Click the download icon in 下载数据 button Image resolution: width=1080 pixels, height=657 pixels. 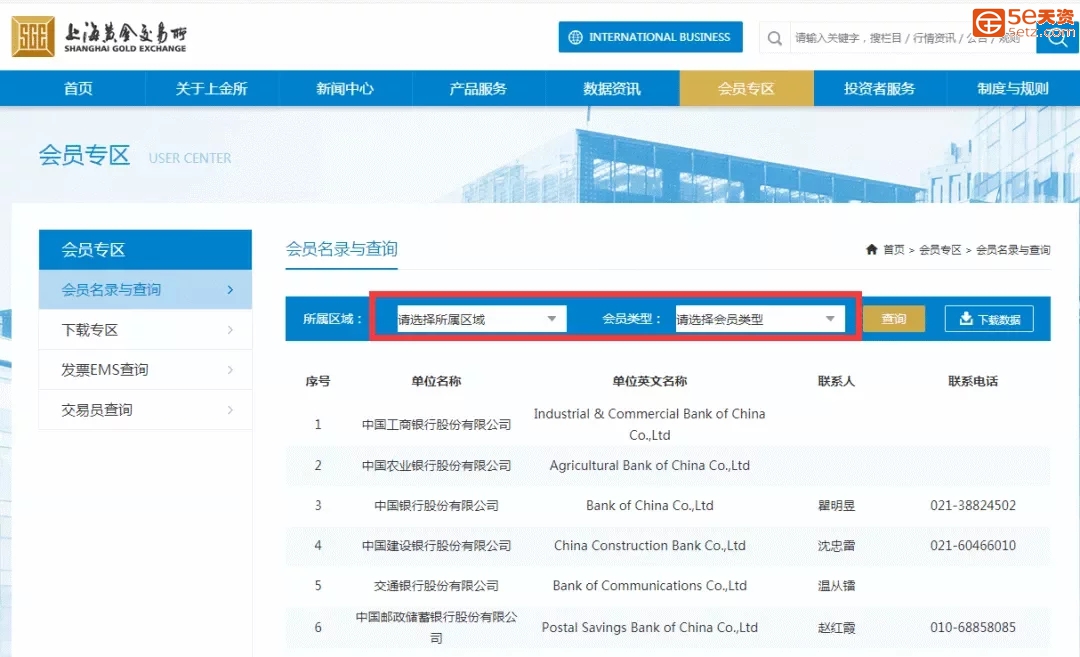(966, 318)
